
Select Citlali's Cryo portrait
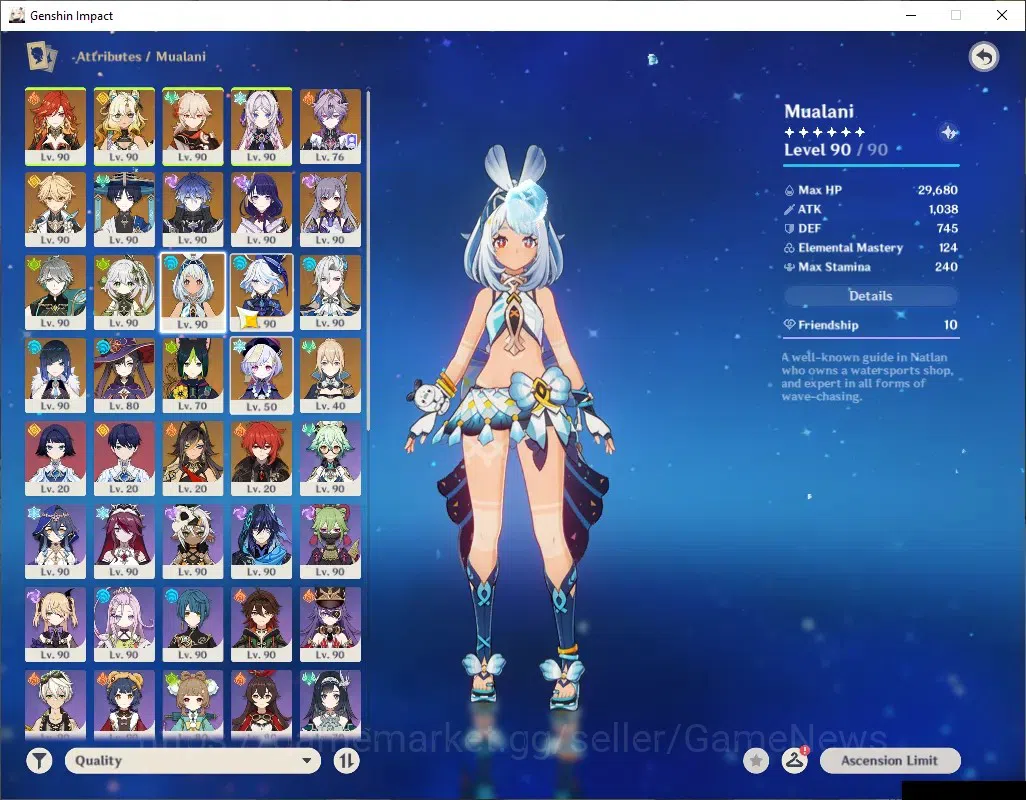click(262, 127)
